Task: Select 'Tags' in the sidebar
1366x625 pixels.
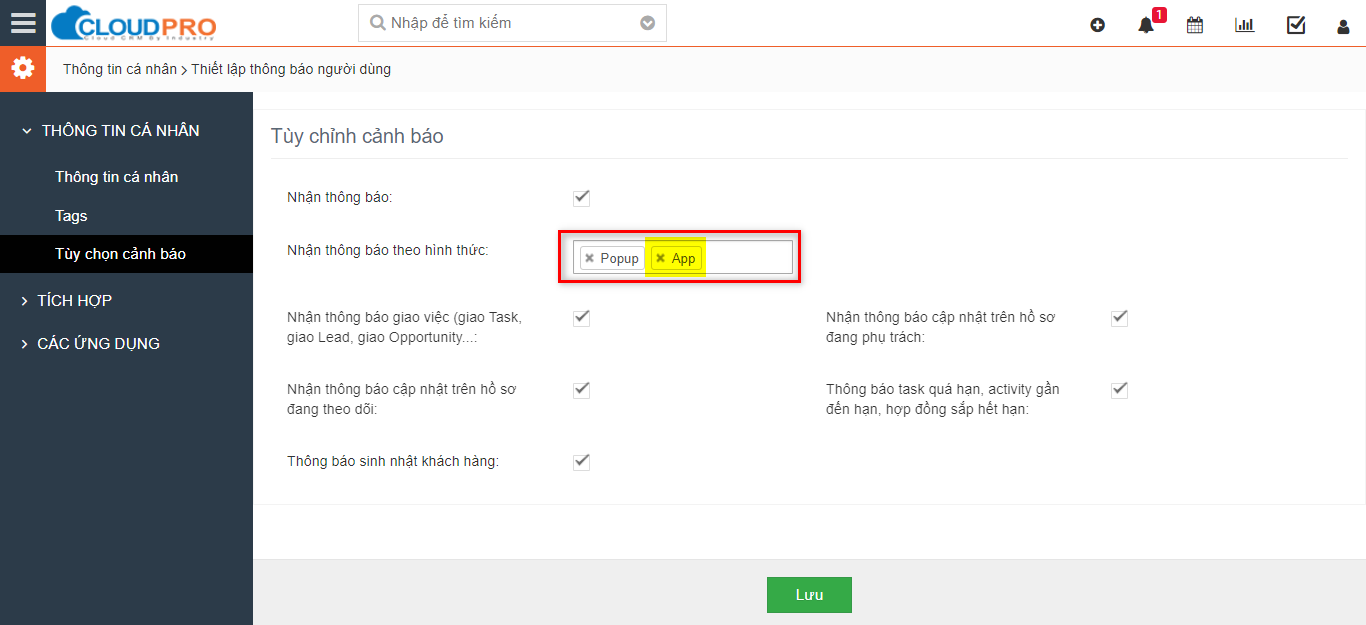Action: 71,216
